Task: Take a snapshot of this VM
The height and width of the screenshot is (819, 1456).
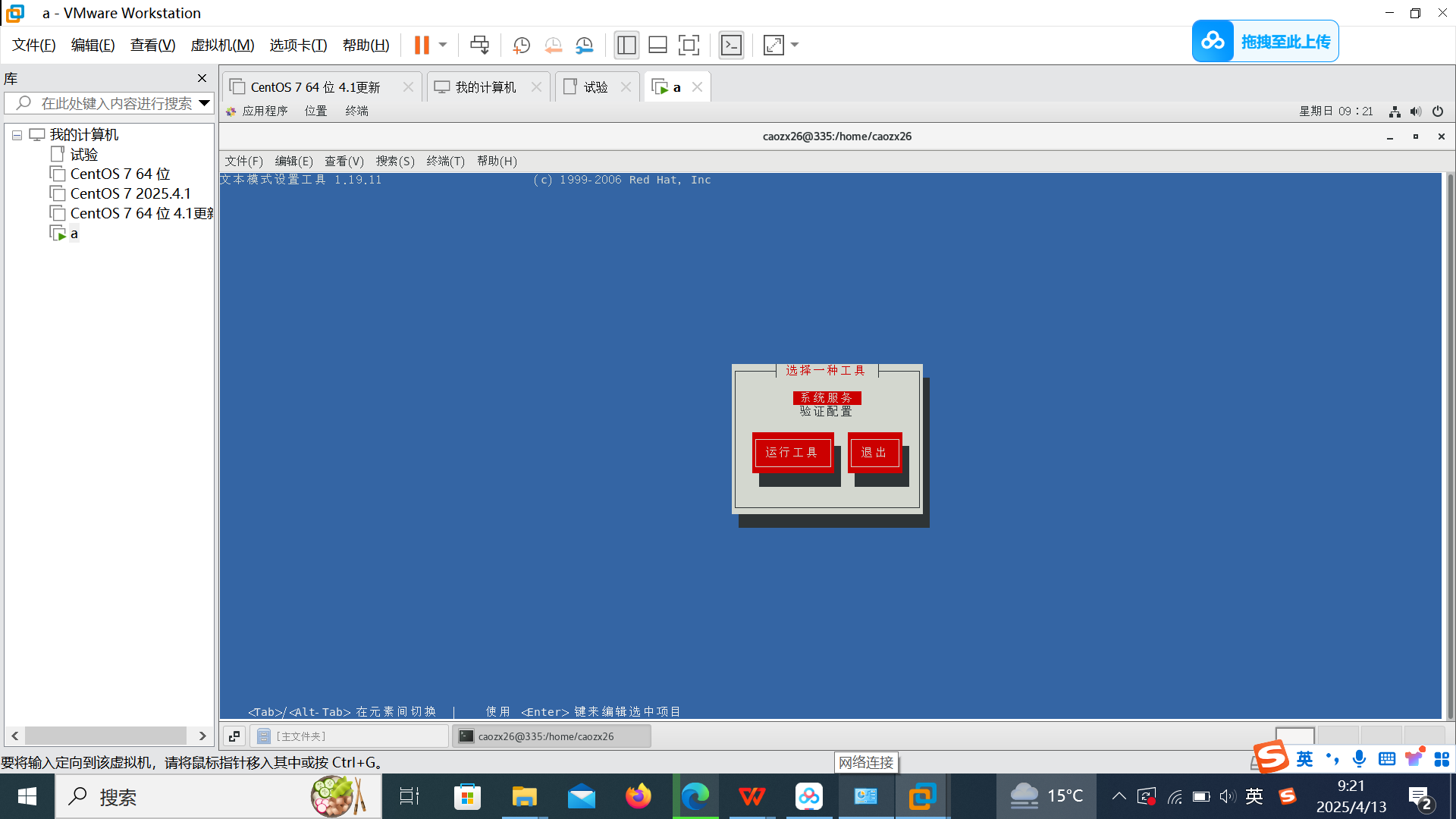Action: point(521,45)
